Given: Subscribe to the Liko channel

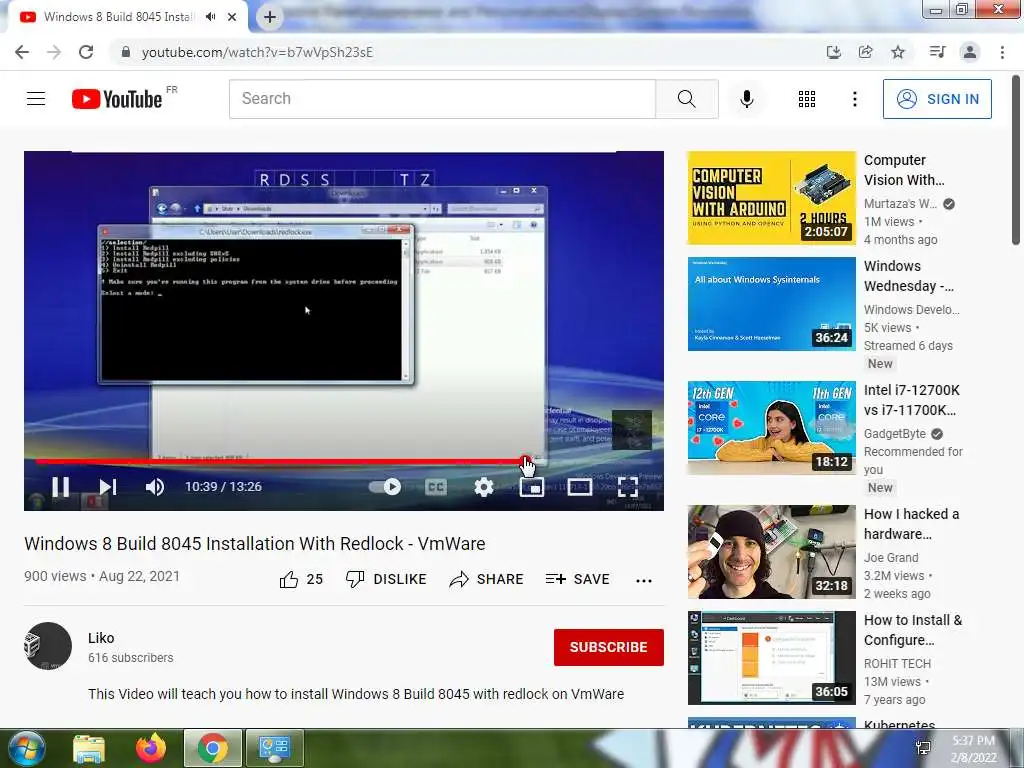Looking at the screenshot, I should click(609, 647).
